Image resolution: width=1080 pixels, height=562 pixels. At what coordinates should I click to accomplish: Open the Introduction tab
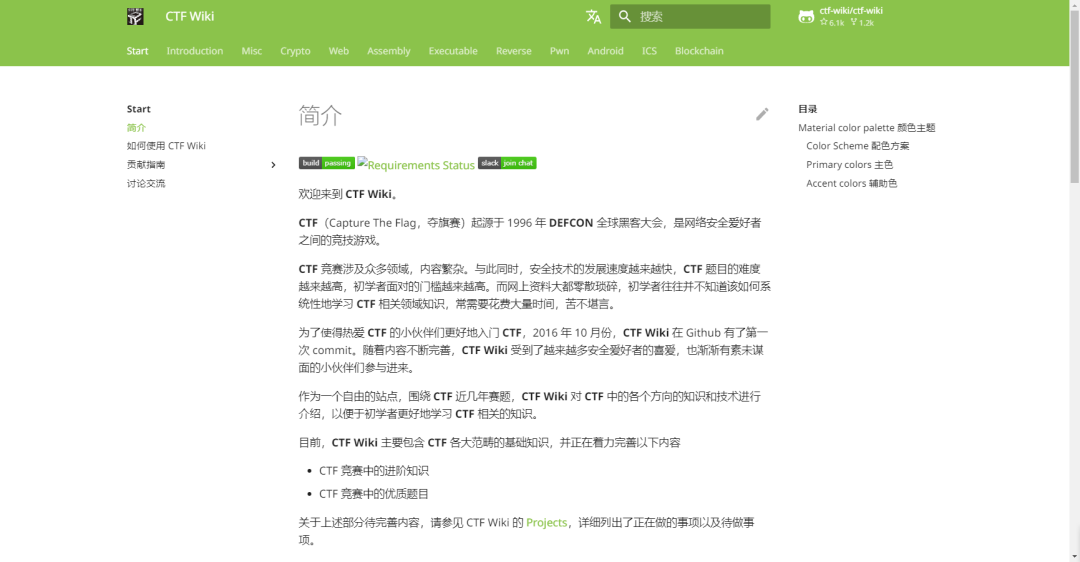point(195,51)
